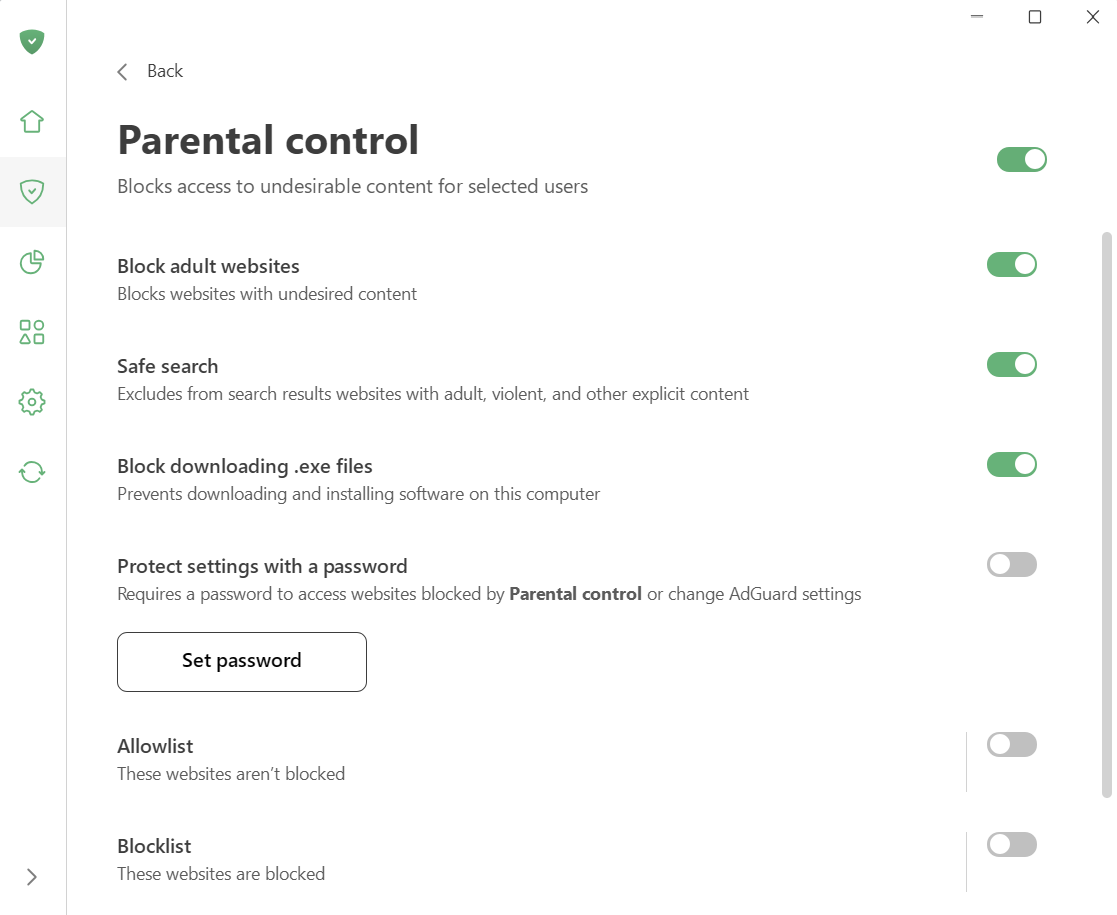
Task: Toggle off Block downloading .exe files
Action: click(x=1011, y=464)
